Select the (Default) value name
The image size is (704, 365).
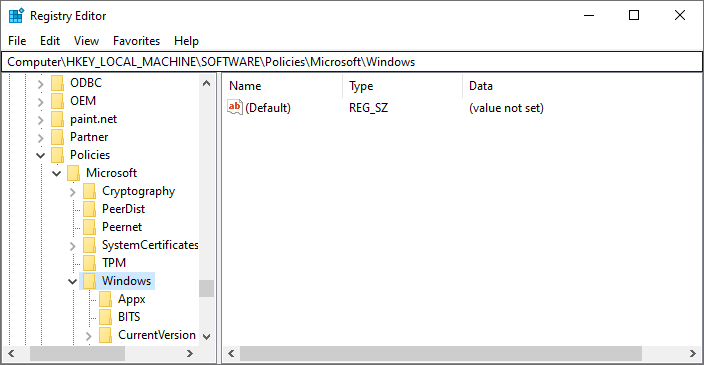coord(268,108)
